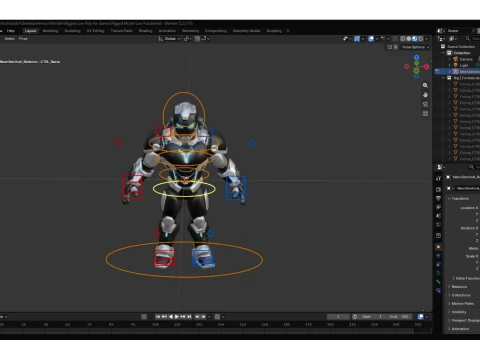Viewport: 480px width, 360px height.
Task: Toggle Show Gizmo button in header
Action: pos(357,39)
